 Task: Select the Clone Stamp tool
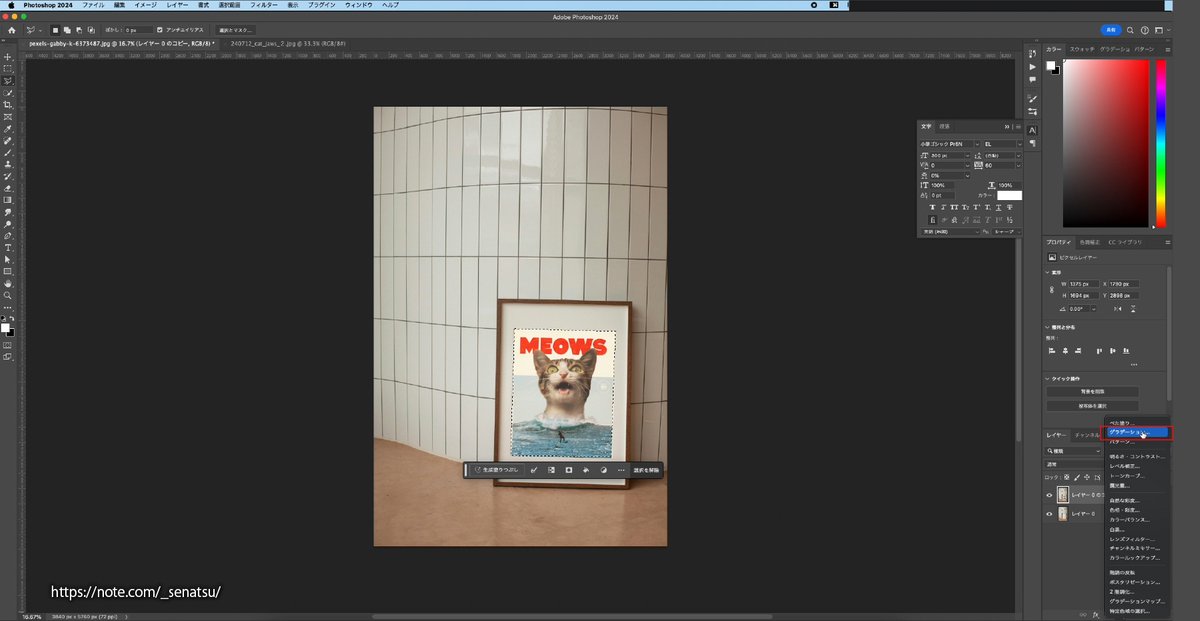tap(8, 164)
